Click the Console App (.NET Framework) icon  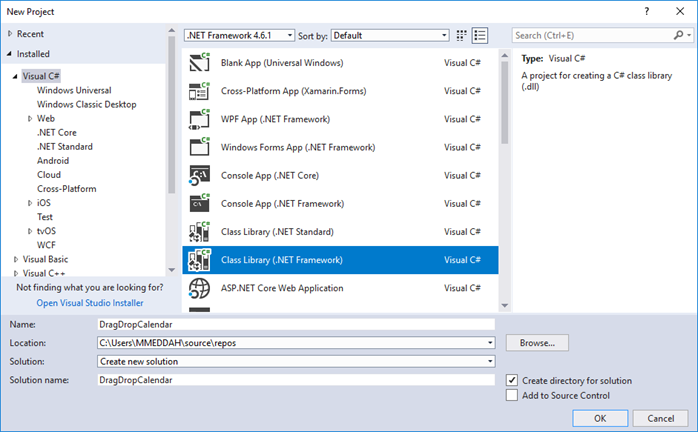(x=199, y=204)
